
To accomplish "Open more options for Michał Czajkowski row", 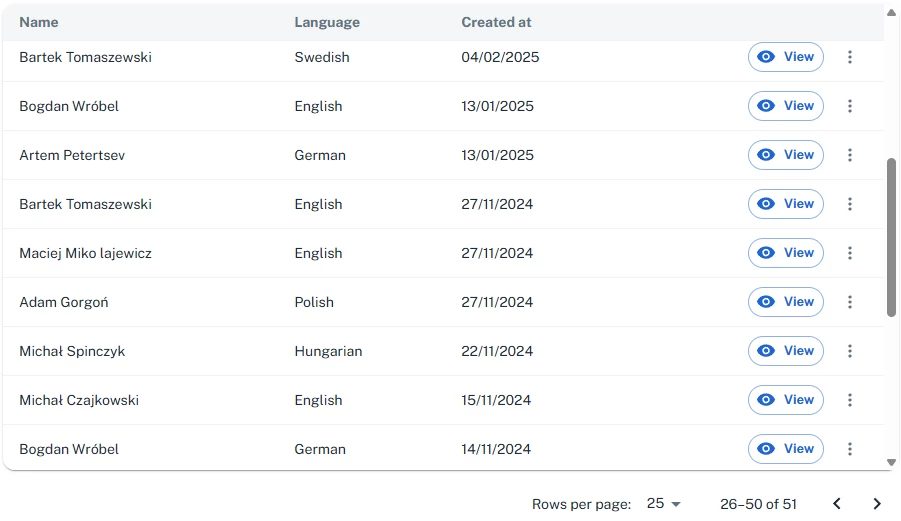I will [850, 400].
